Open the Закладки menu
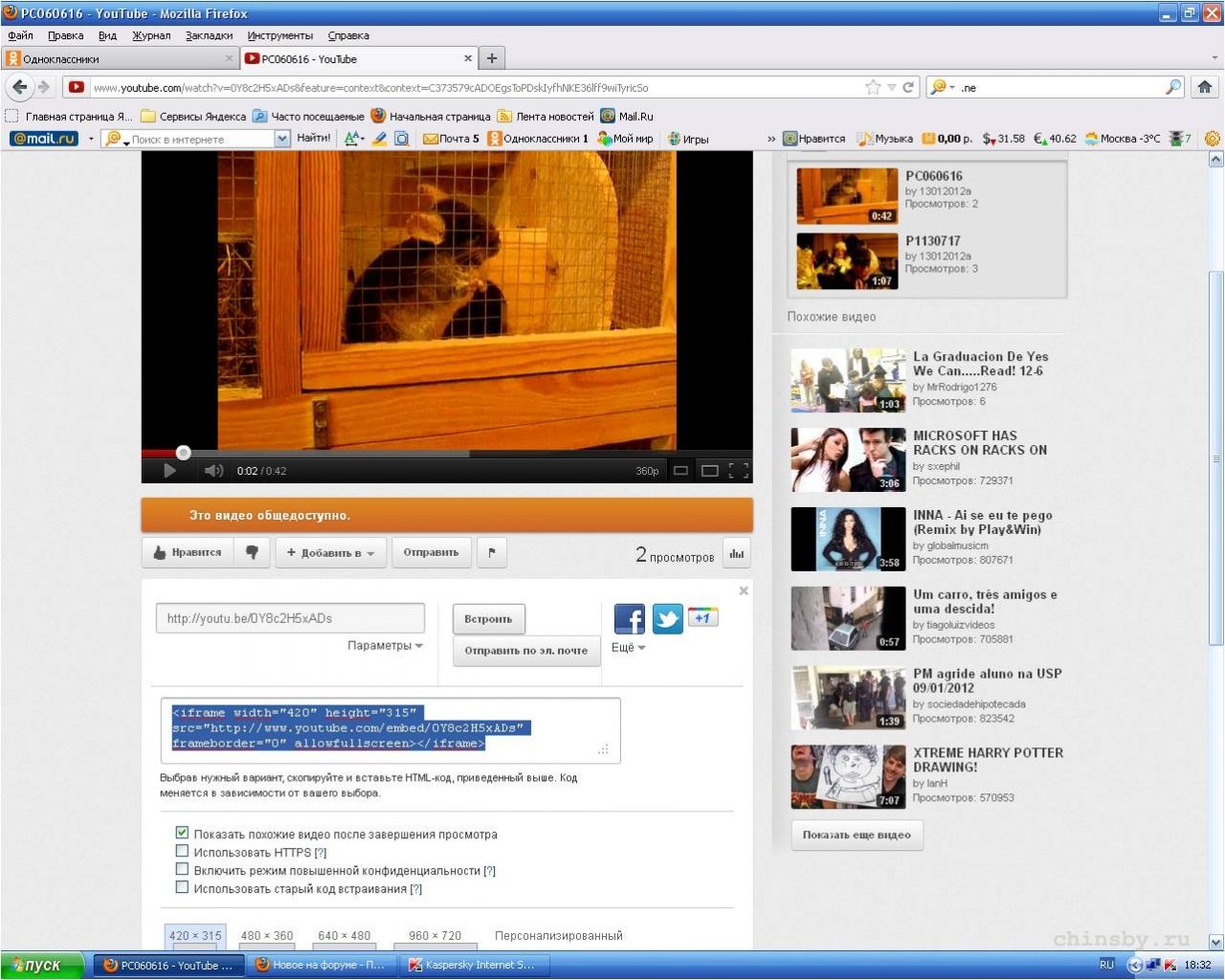 click(x=209, y=35)
